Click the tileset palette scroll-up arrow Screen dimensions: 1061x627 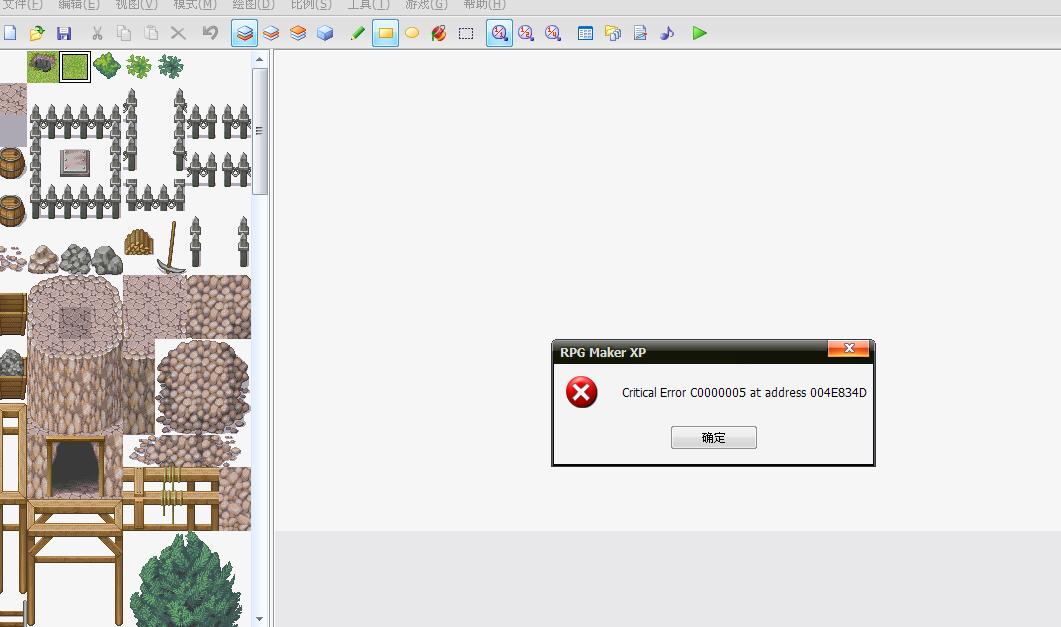[x=259, y=60]
